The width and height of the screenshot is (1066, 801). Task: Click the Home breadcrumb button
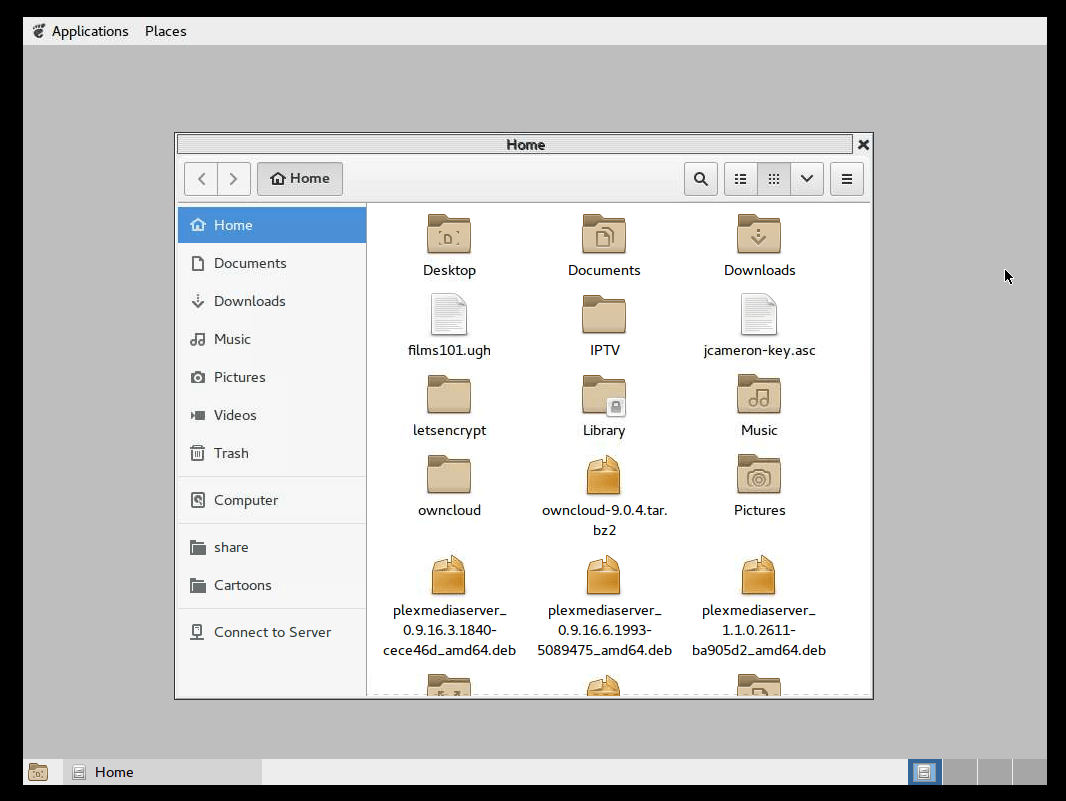coord(300,178)
